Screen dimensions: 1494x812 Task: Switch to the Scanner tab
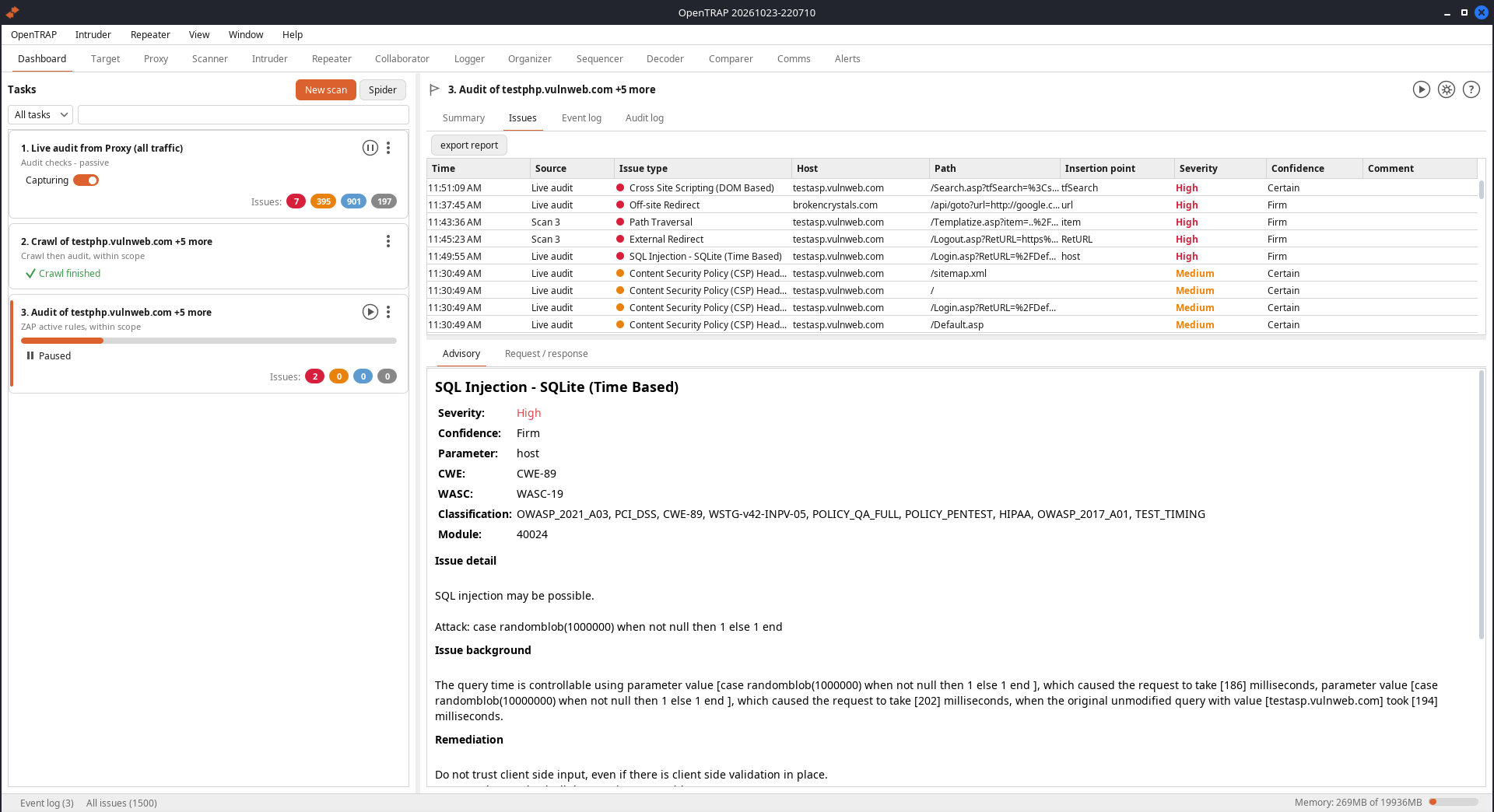coord(210,59)
